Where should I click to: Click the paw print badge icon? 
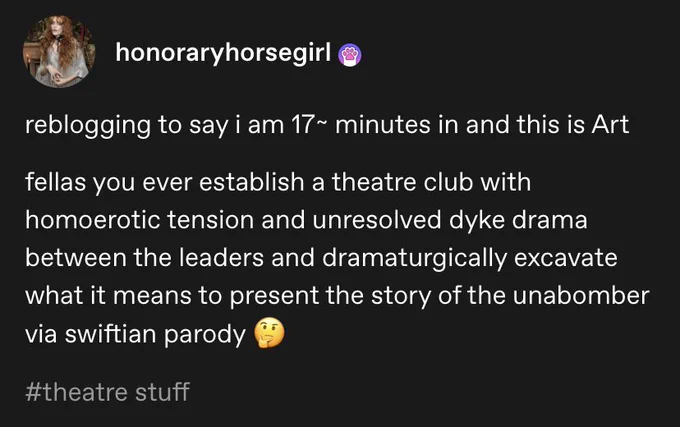coord(350,55)
